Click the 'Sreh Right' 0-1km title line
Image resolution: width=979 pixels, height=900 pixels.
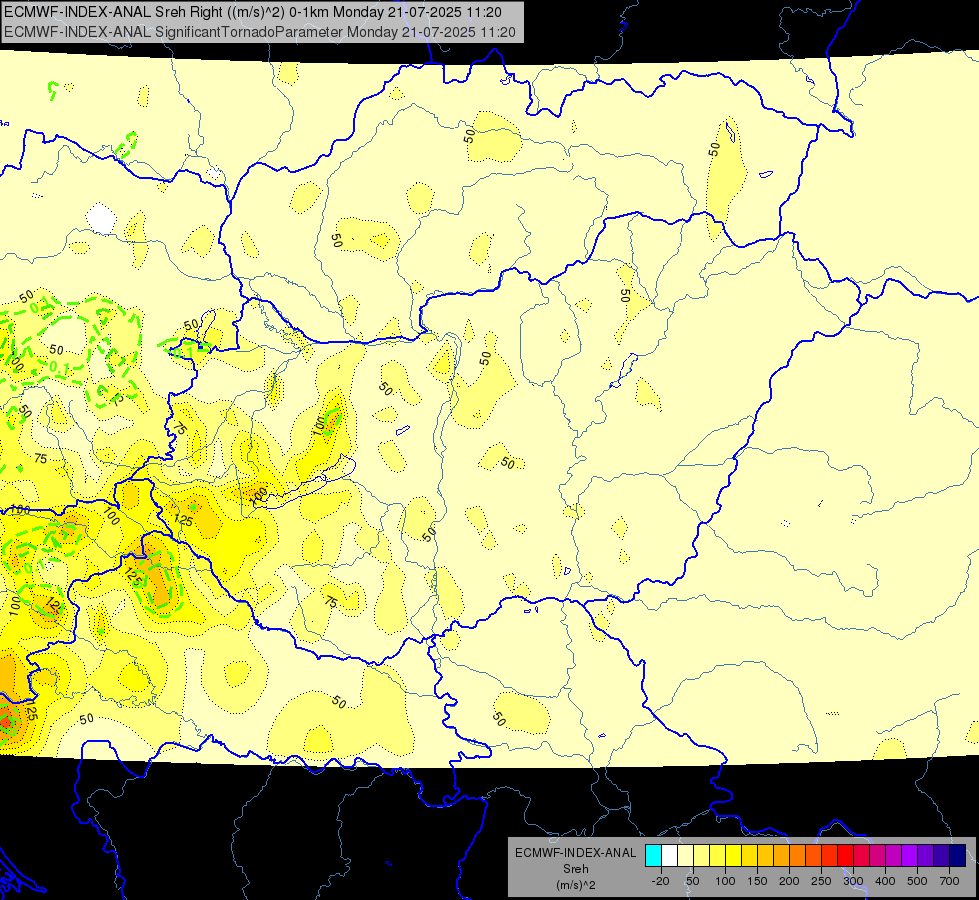tap(253, 12)
